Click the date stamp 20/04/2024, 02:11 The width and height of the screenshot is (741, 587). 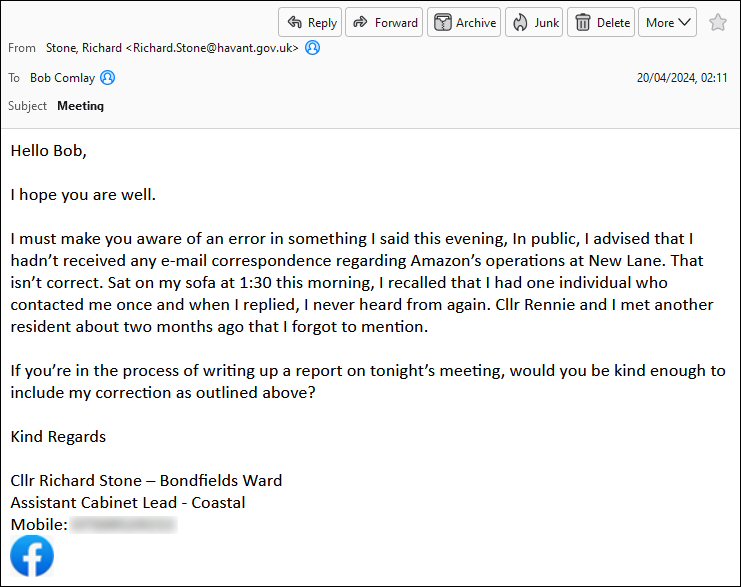tap(682, 78)
